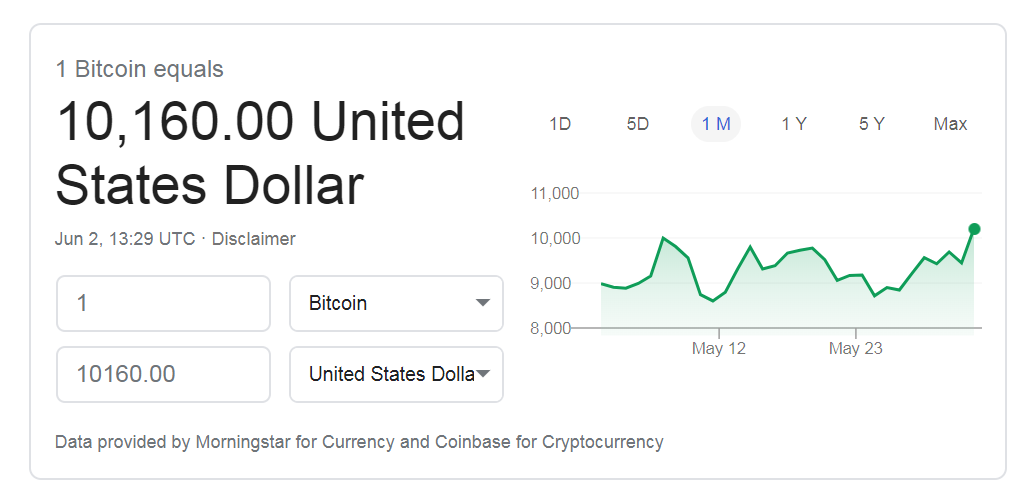Click the 10160.00 dollar amount field
This screenshot has width=1035, height=492.
(163, 374)
